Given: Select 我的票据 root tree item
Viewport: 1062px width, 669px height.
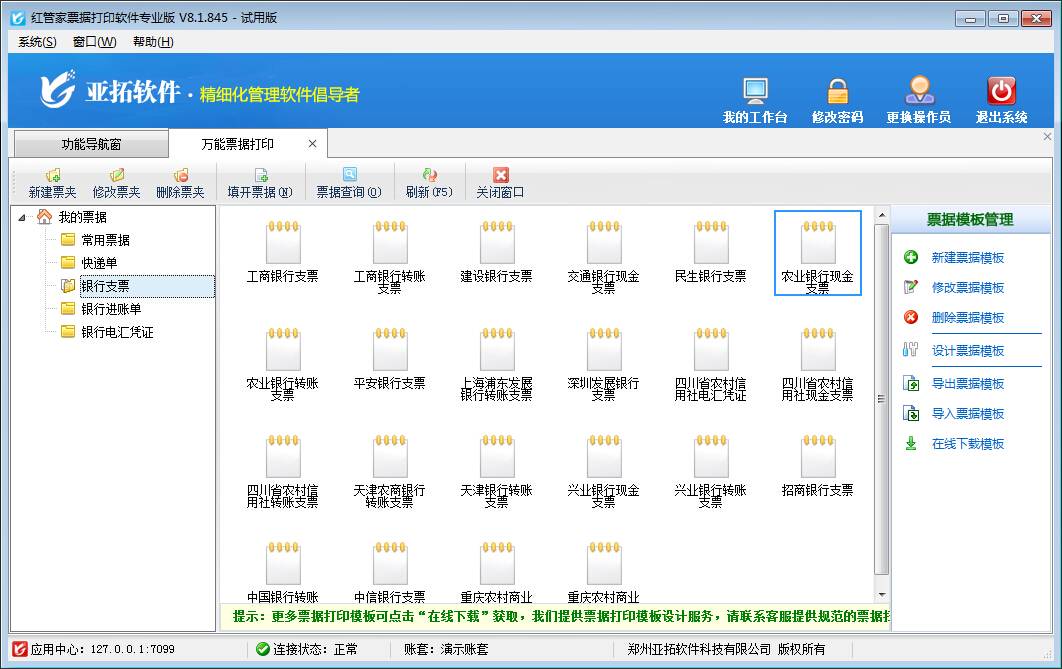Looking at the screenshot, I should tap(83, 217).
